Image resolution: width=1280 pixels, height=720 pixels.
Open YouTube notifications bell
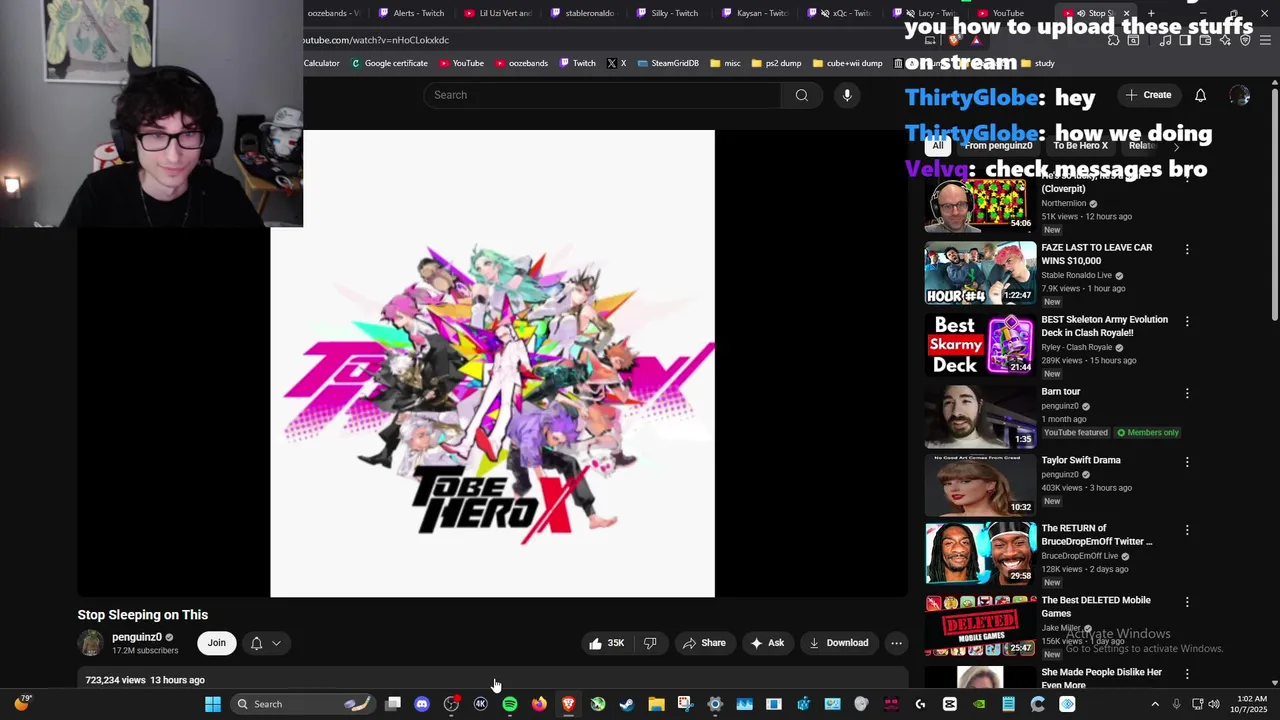[1200, 95]
